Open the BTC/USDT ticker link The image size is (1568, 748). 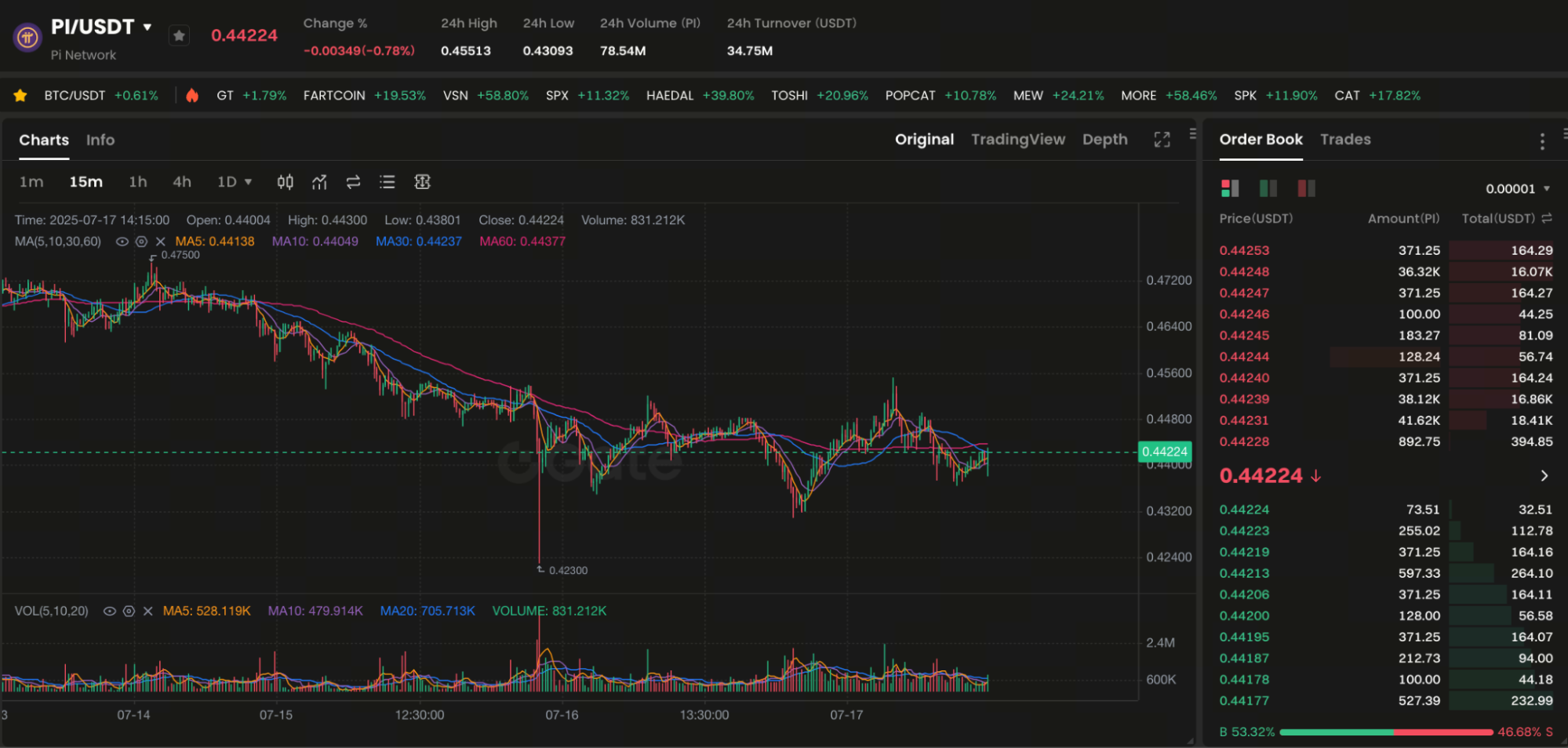101,96
